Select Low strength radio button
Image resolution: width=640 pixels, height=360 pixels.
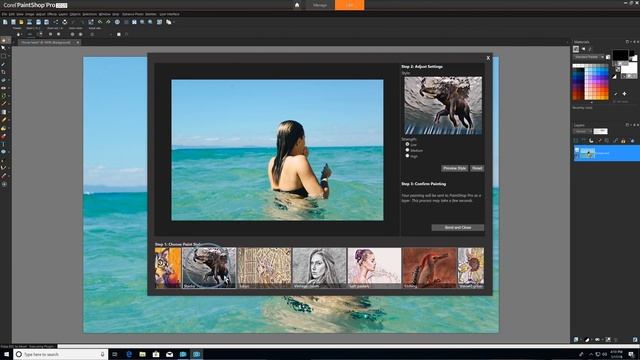[407, 144]
